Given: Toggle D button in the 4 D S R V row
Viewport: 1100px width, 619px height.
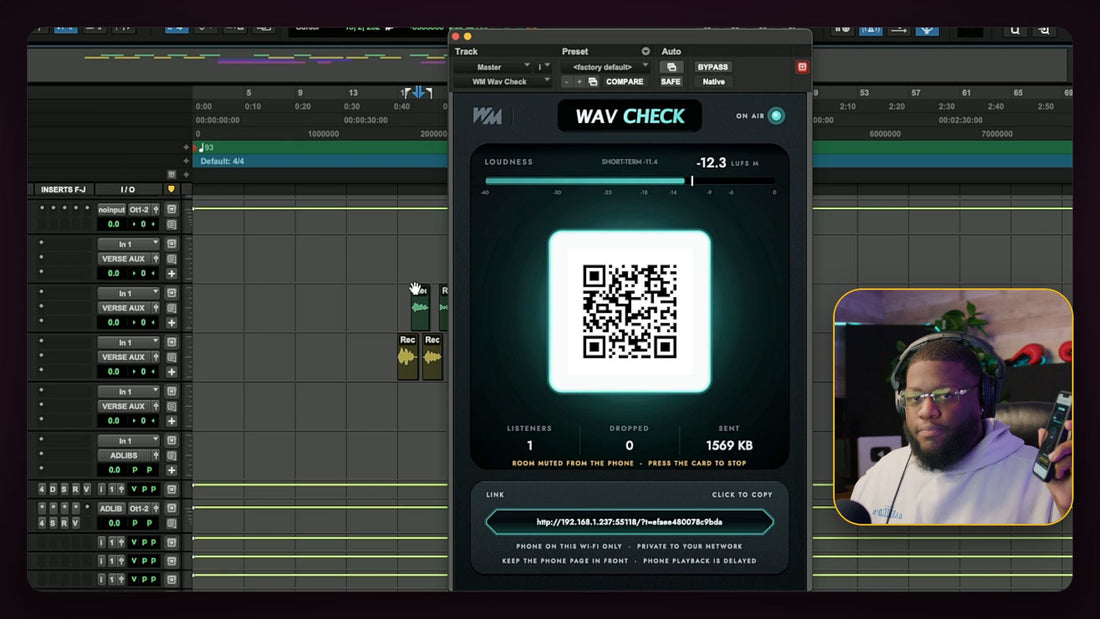Looking at the screenshot, I should [53, 489].
